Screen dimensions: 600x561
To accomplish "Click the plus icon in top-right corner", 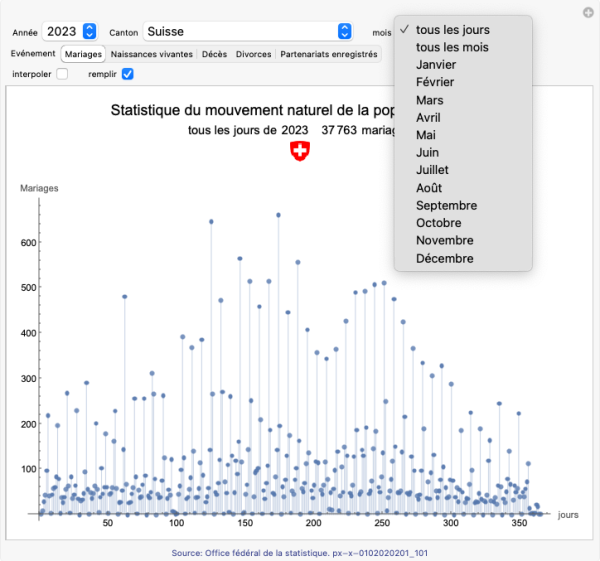I will [588, 12].
